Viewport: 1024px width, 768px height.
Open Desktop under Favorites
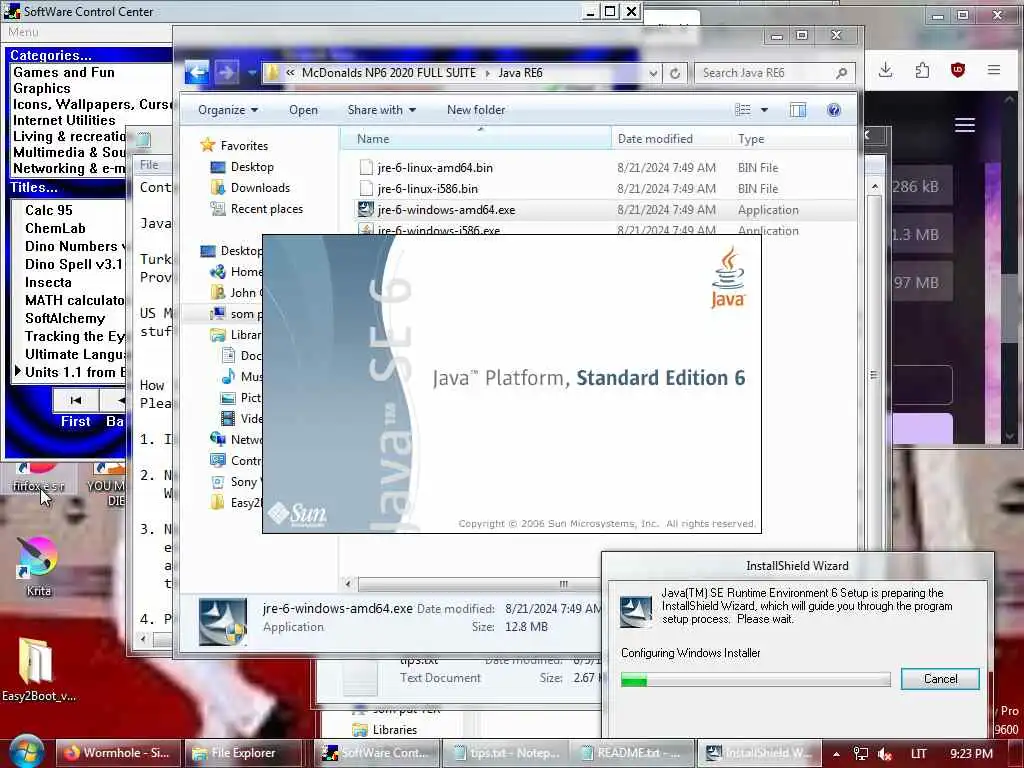tap(252, 167)
